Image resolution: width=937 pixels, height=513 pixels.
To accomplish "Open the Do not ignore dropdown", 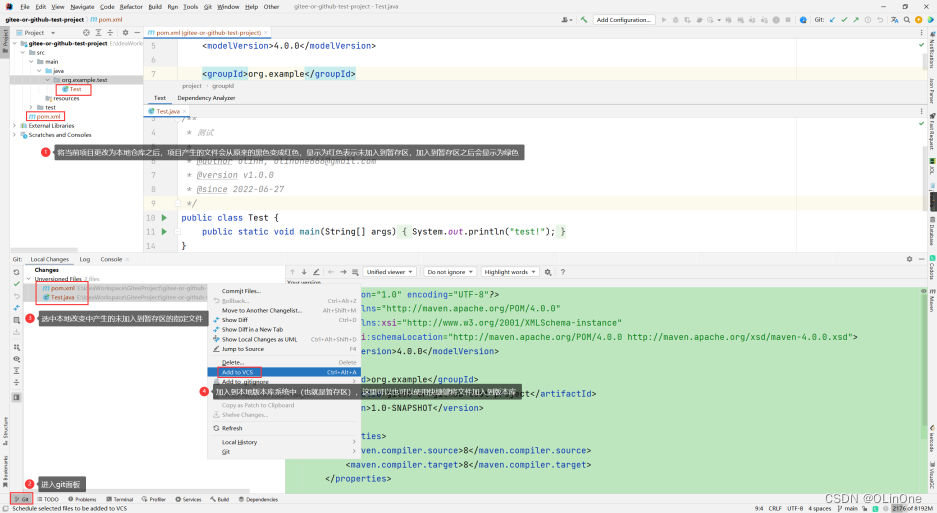I will pos(450,272).
